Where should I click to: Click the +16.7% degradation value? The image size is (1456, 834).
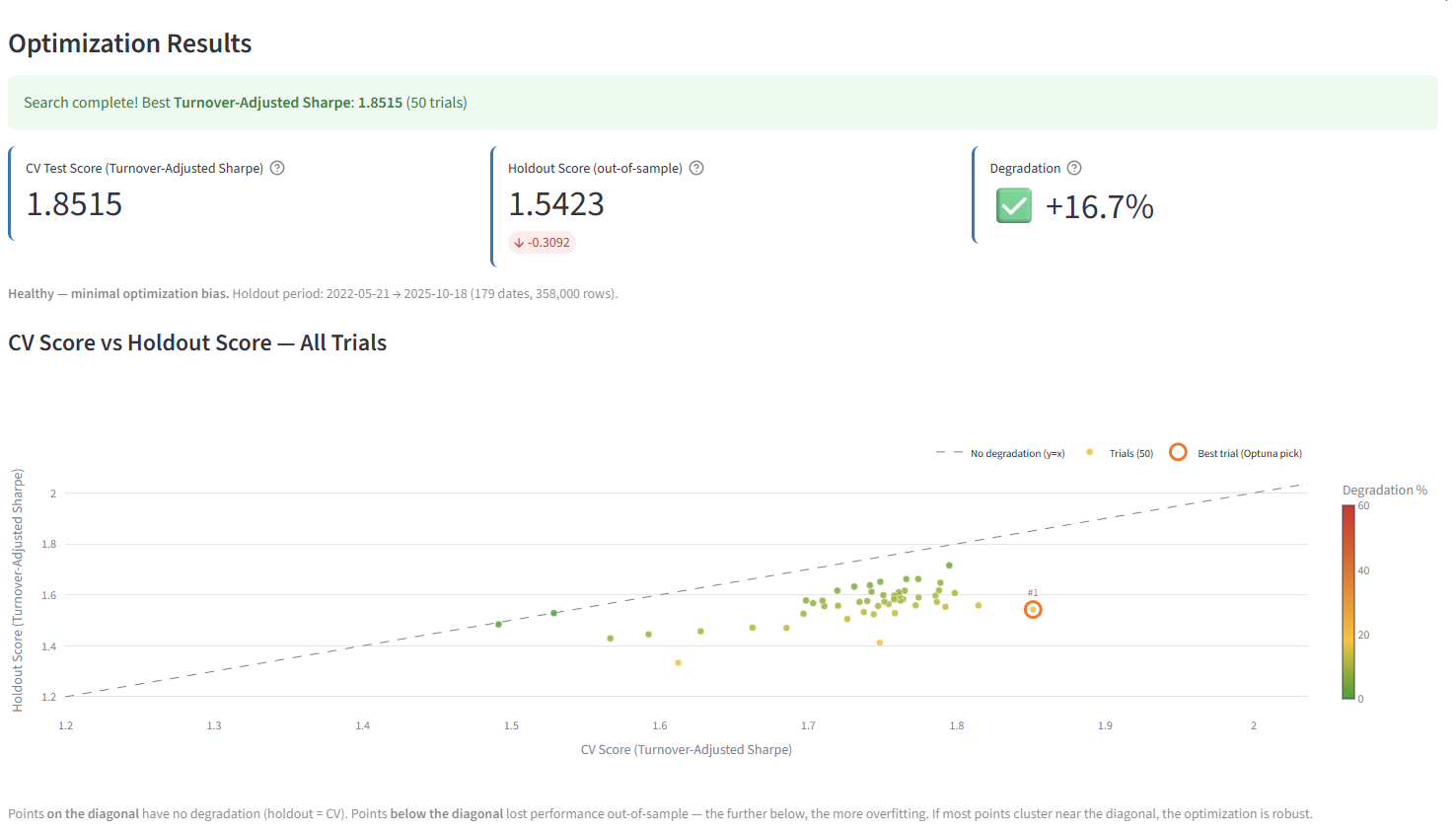click(1099, 207)
